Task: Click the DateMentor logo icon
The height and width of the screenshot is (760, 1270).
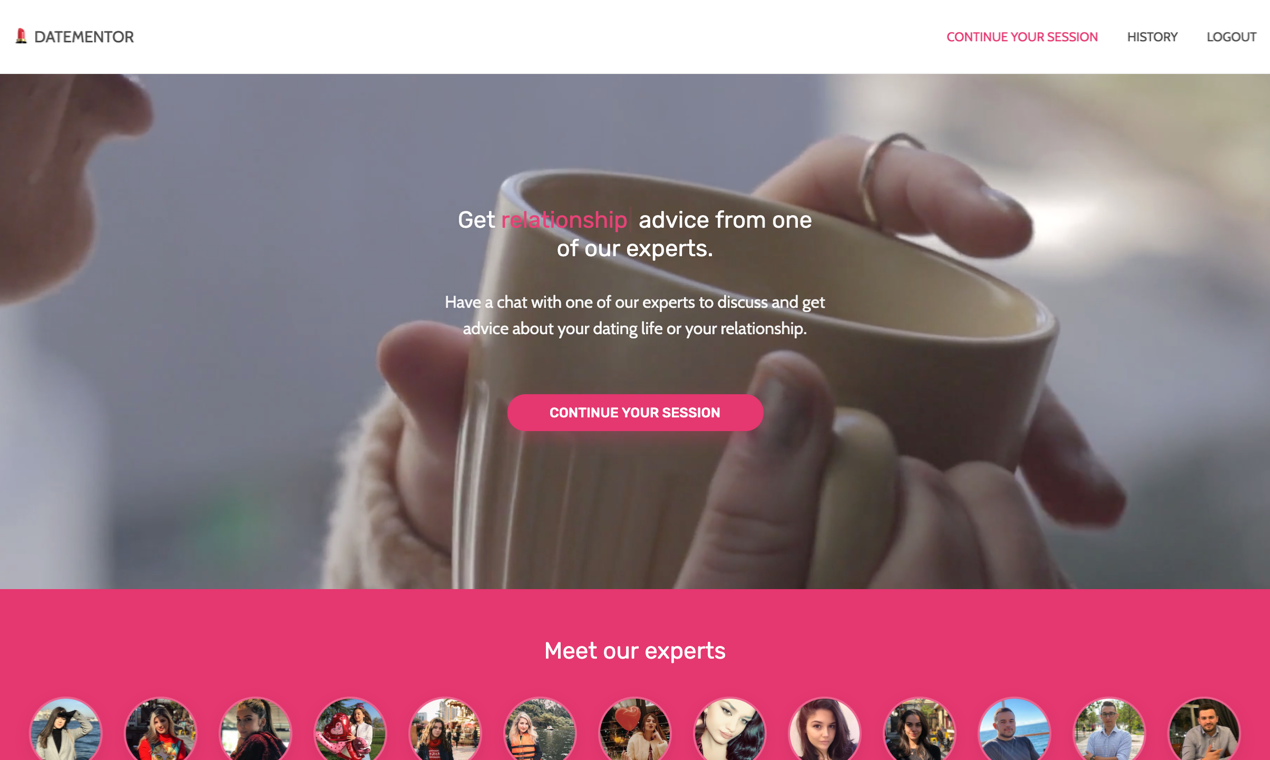Action: tap(21, 36)
